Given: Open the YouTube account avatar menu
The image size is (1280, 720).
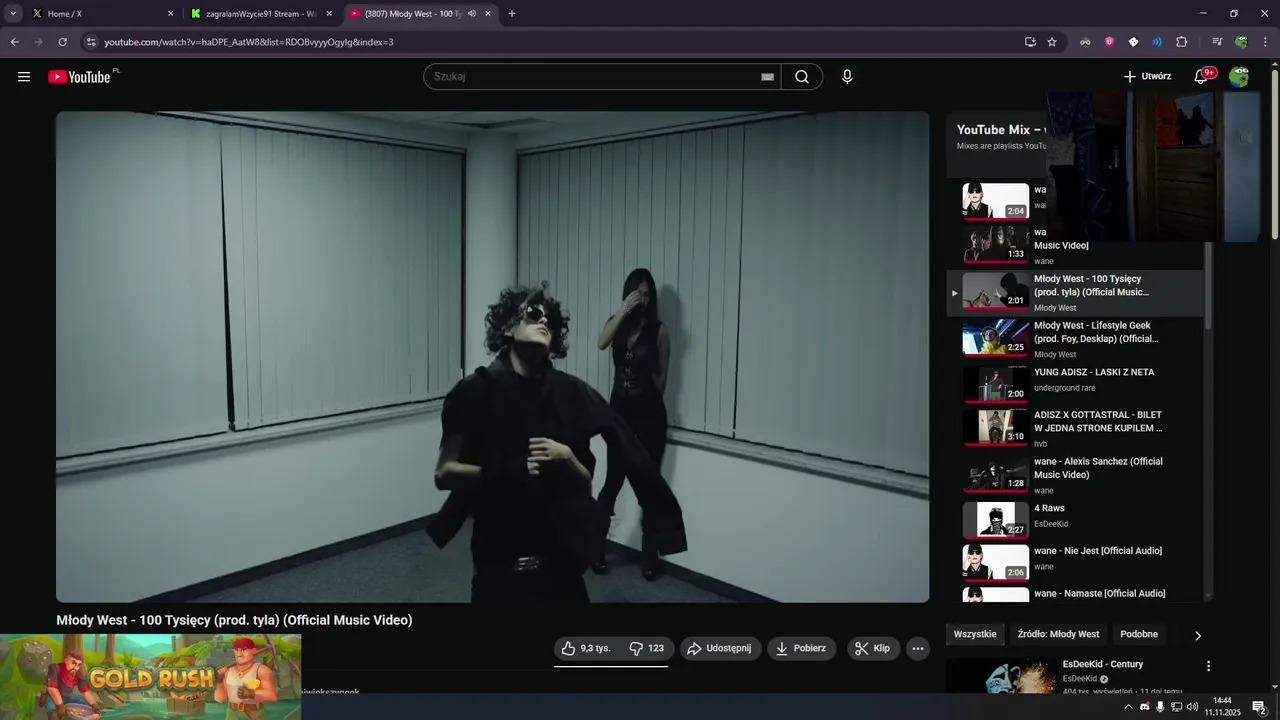Looking at the screenshot, I should click(x=1239, y=77).
